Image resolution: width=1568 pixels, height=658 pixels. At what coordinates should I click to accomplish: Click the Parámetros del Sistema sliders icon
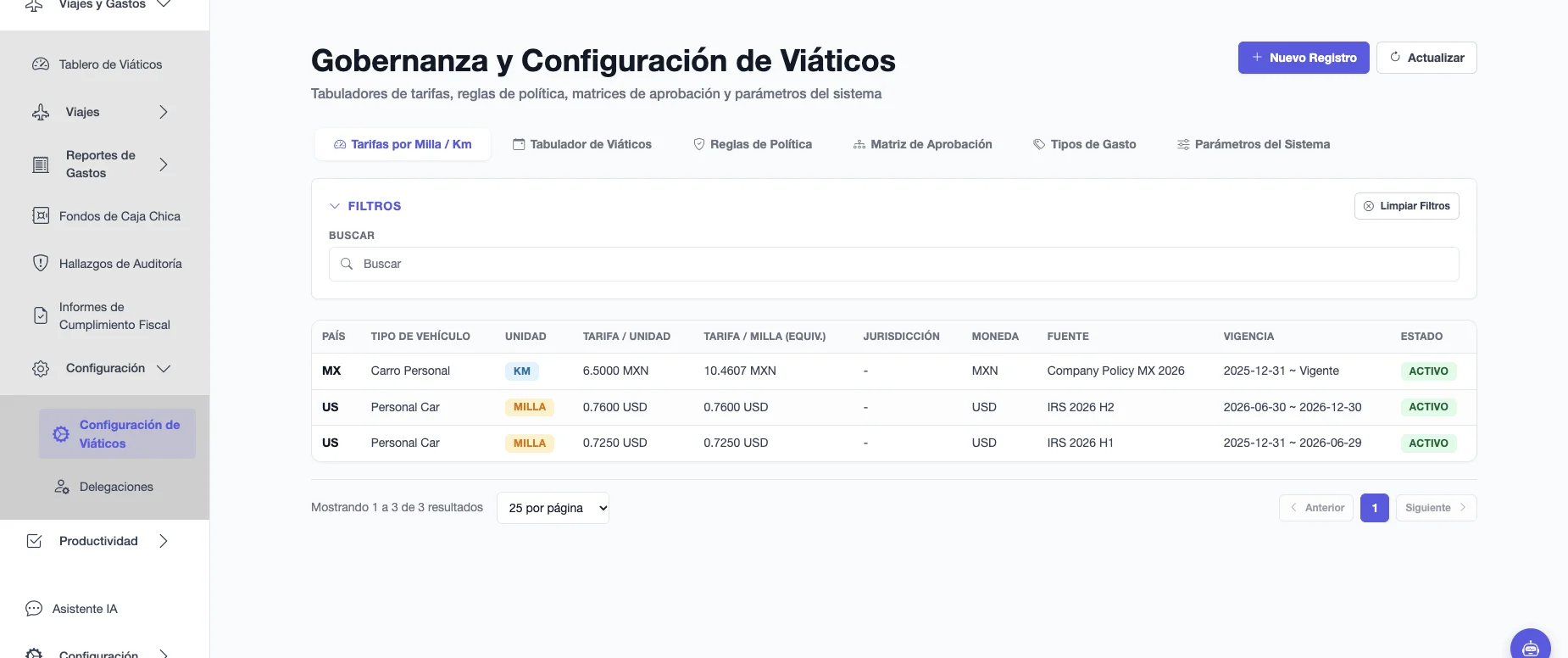click(1183, 144)
